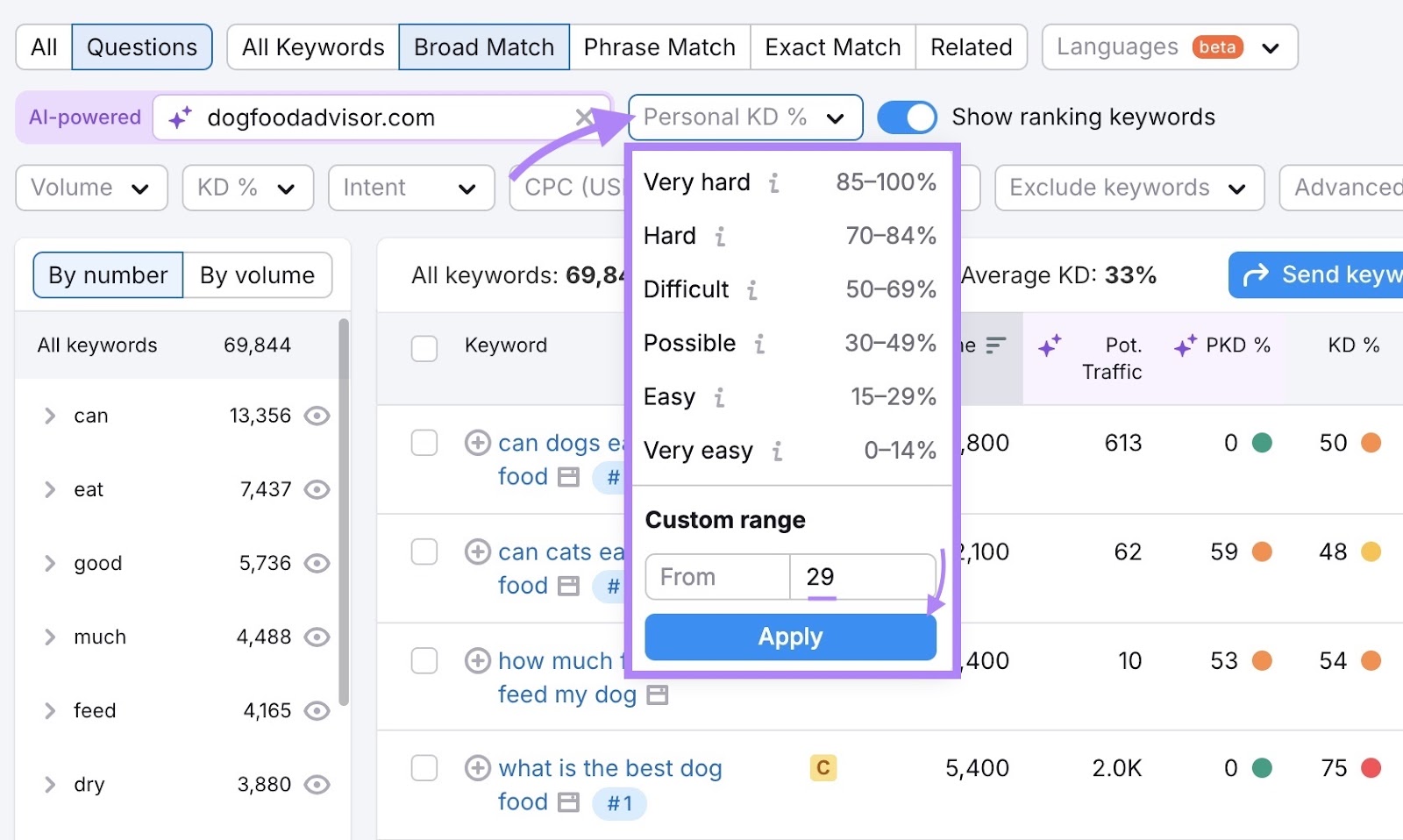Expand the 'much' keyword group

click(x=50, y=637)
